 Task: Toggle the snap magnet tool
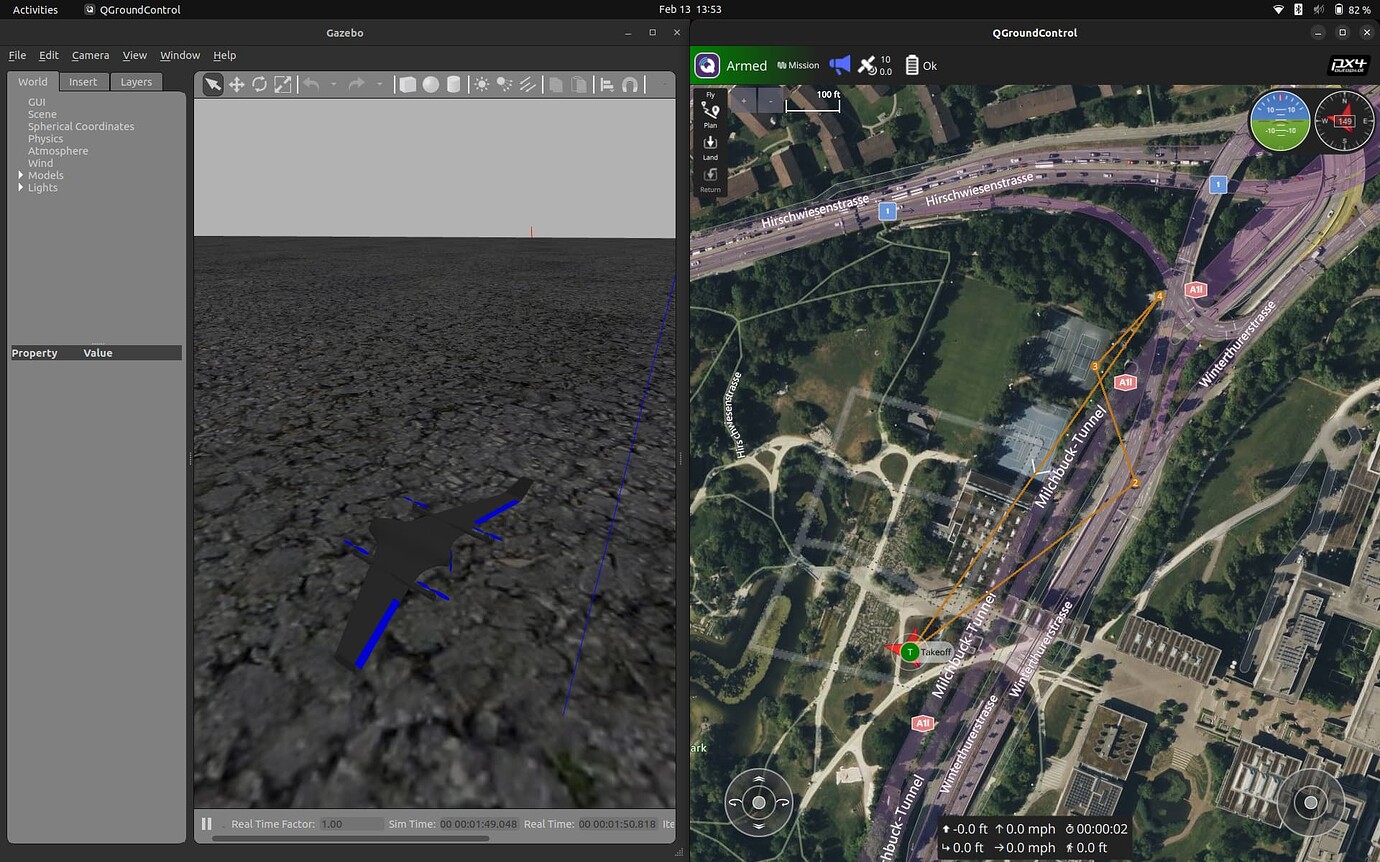[x=630, y=85]
